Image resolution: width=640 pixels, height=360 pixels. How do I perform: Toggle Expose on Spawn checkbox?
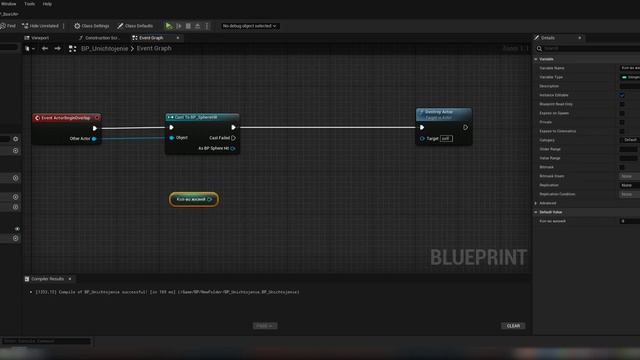[622, 113]
